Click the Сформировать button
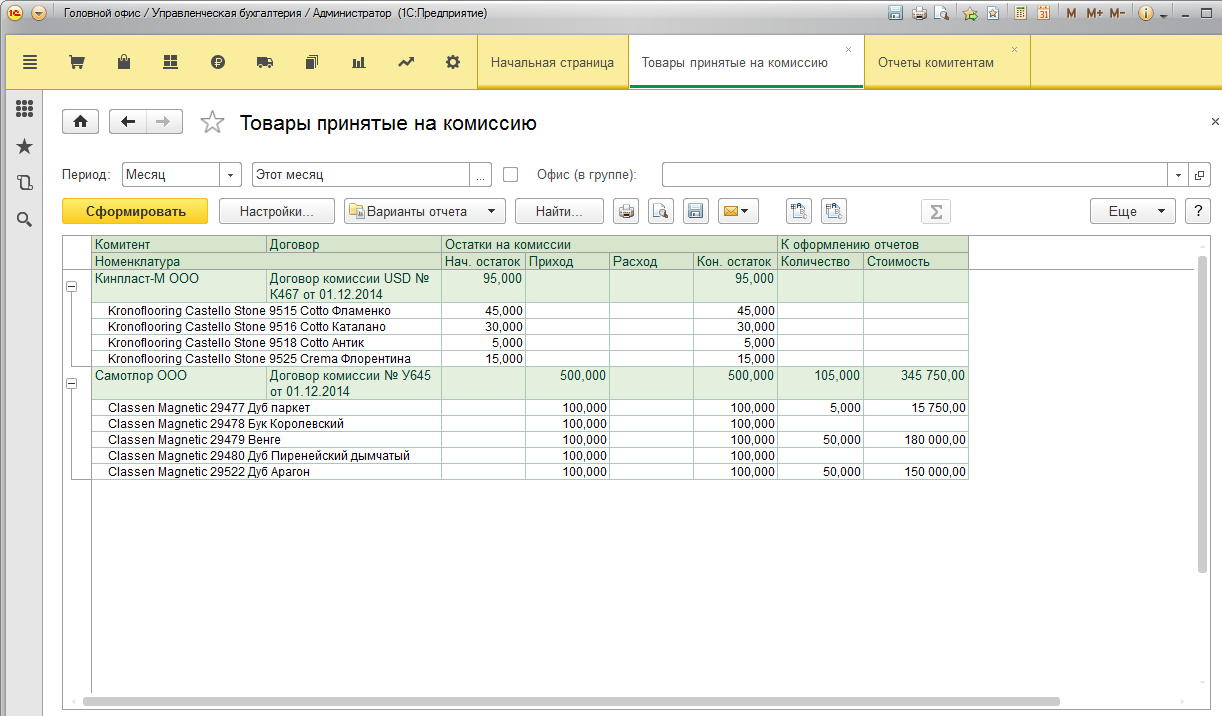This screenshot has height=716, width=1222. (x=135, y=211)
